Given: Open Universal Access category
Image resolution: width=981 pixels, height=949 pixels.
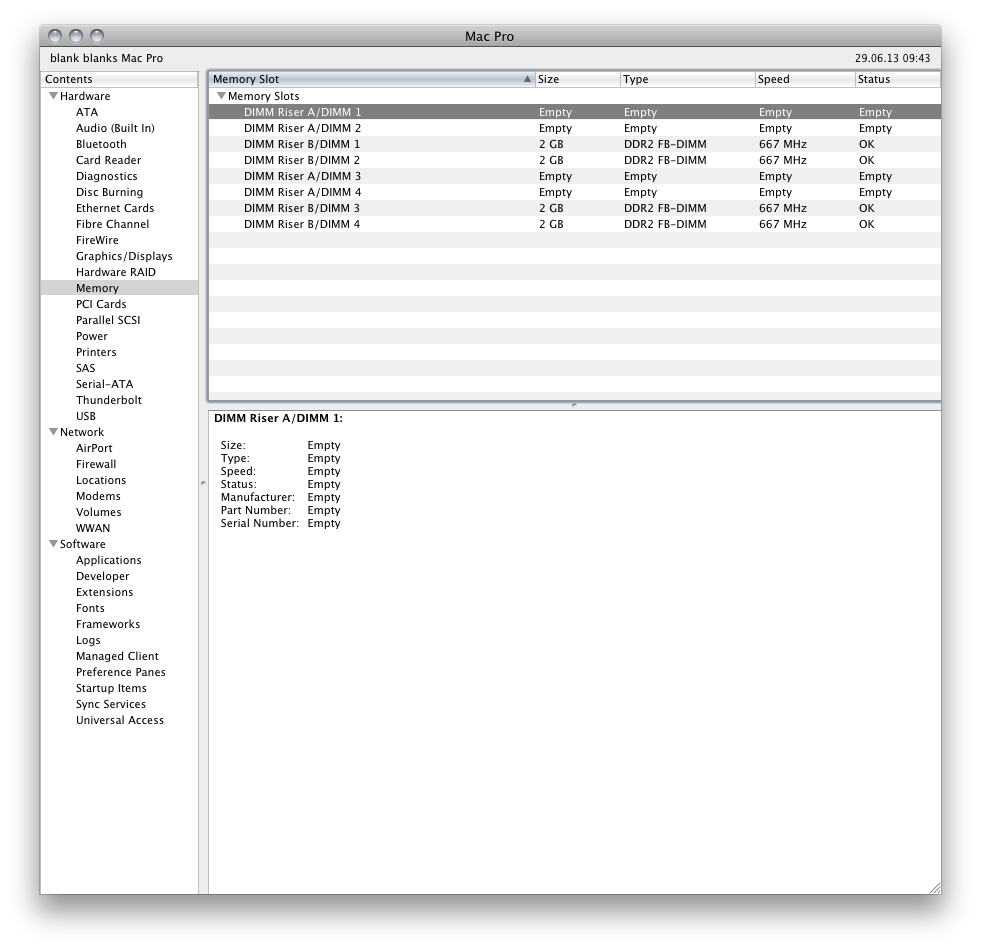Looking at the screenshot, I should [x=120, y=720].
